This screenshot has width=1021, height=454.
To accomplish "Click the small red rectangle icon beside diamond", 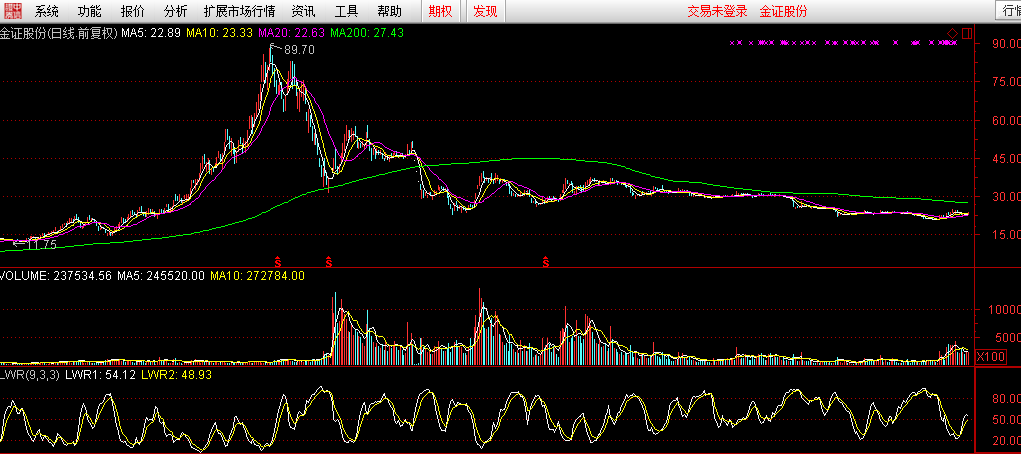I will (966, 33).
